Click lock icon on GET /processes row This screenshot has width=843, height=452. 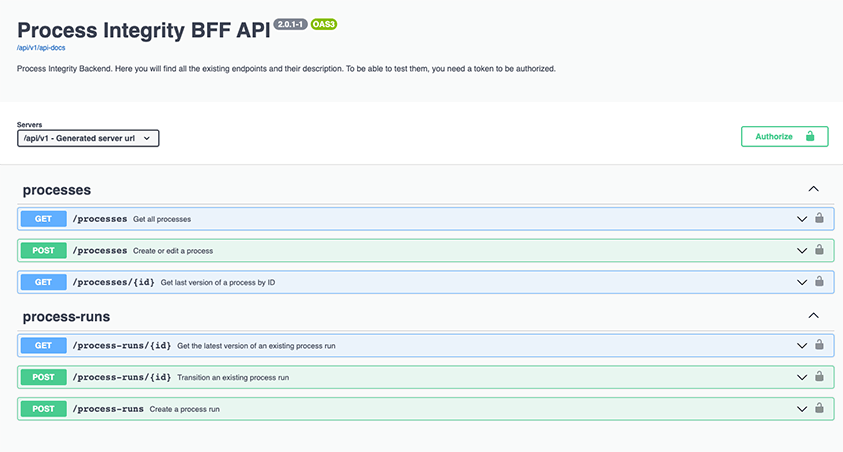[819, 218]
